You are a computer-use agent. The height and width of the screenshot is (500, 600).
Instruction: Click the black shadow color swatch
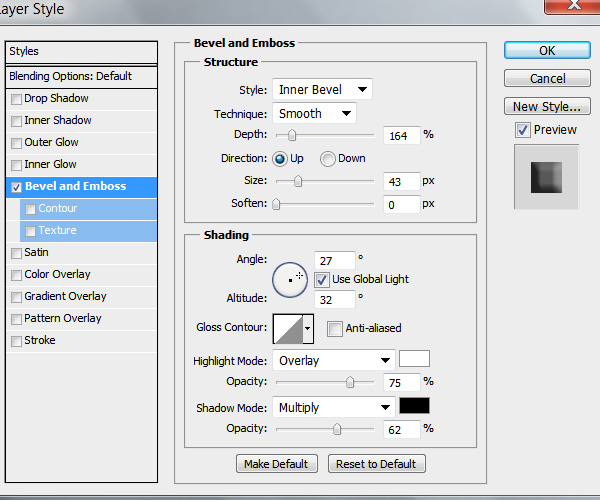click(414, 406)
